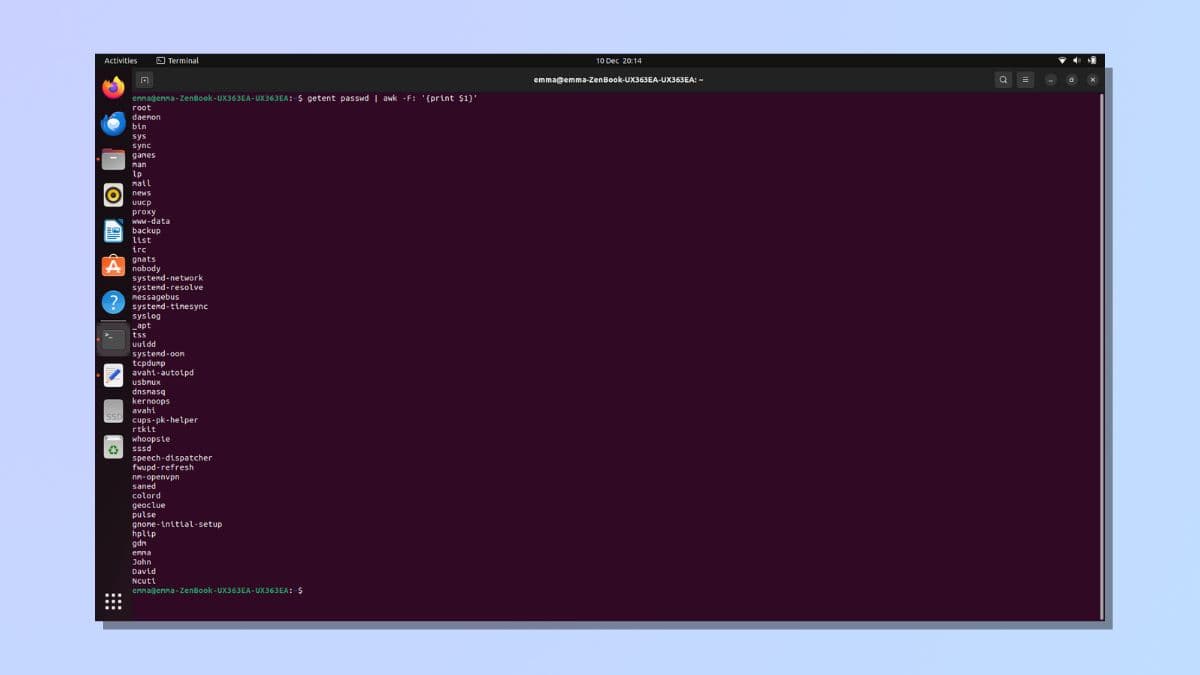
Task: Open a new tab using the Terminal header icon
Action: (143, 79)
